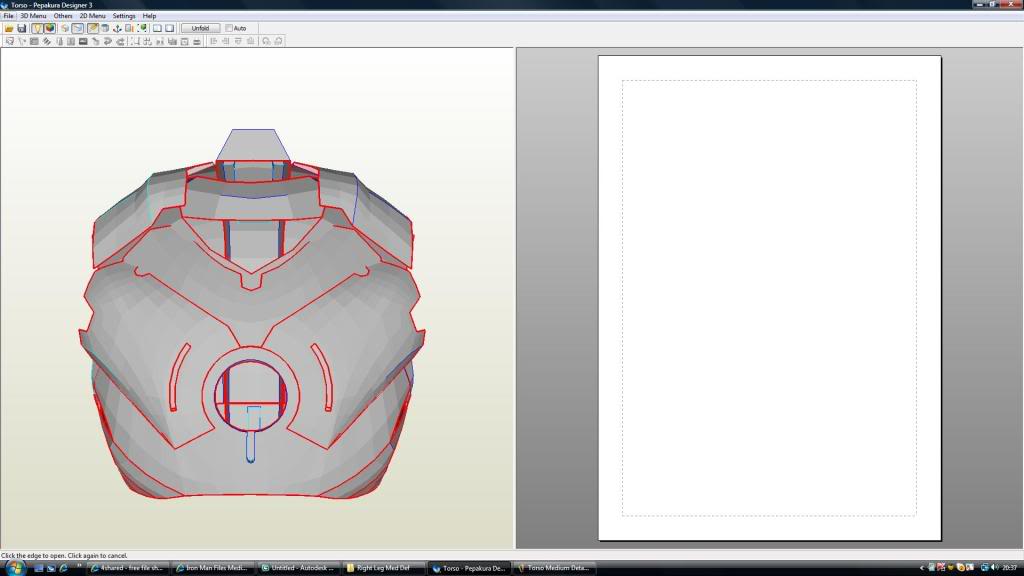Click the dark rectangle icon in the second toolbar row
The image size is (1024, 576).
83,41
